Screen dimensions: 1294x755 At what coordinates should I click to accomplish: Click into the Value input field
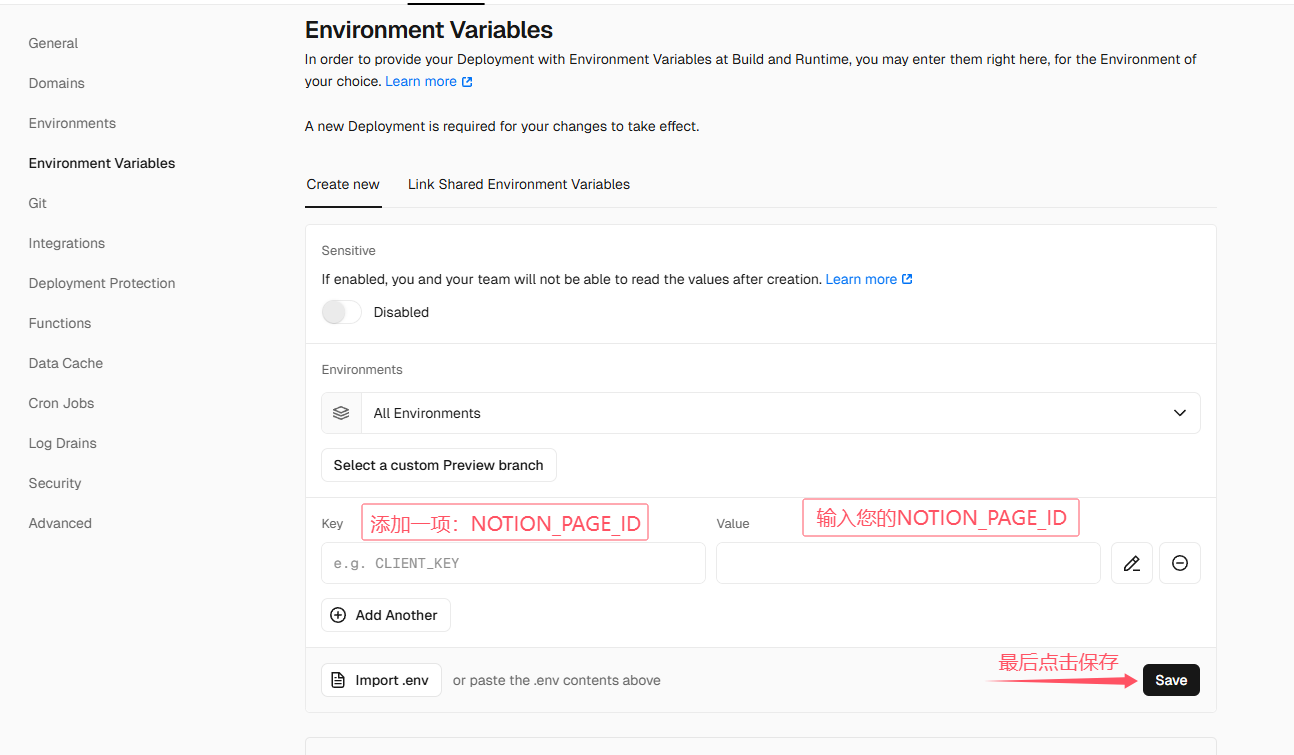tap(908, 563)
